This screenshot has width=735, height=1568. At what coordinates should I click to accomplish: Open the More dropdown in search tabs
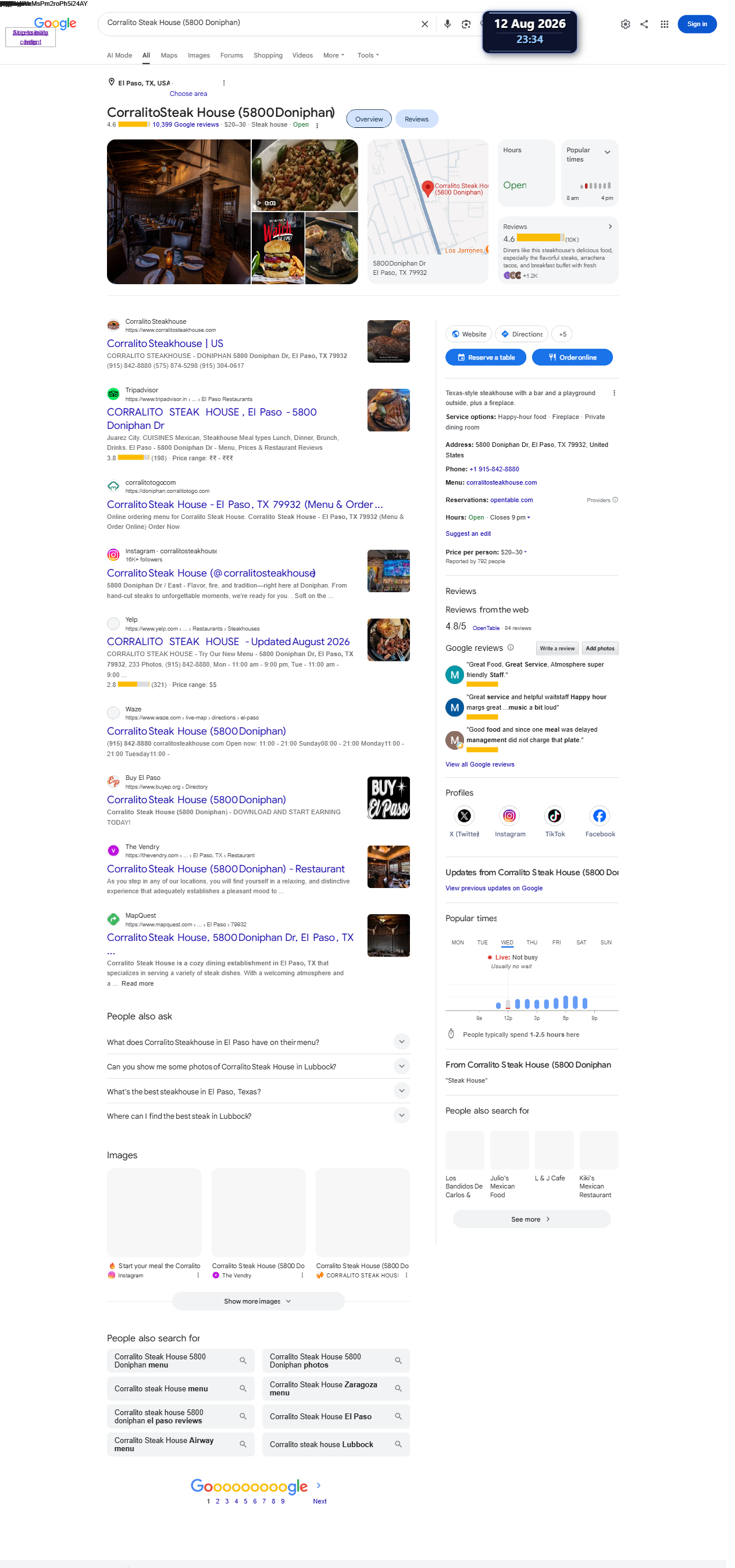coord(333,55)
